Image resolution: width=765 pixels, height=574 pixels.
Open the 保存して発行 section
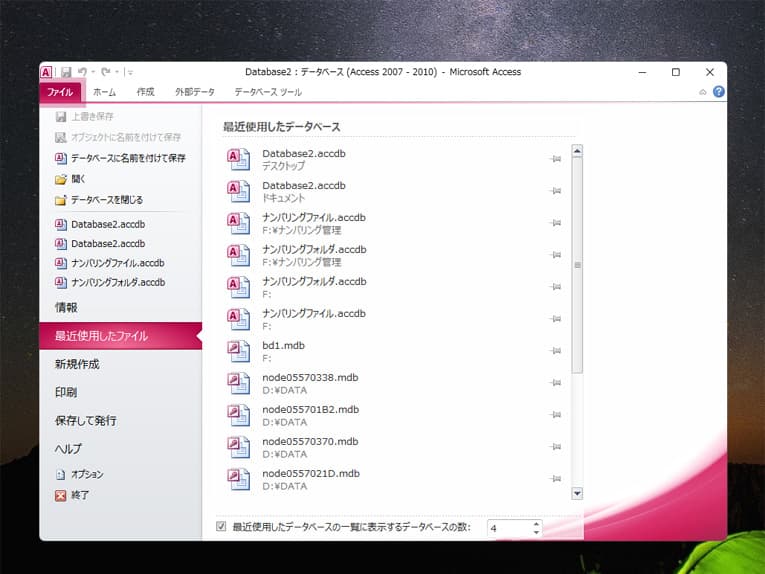pos(85,421)
